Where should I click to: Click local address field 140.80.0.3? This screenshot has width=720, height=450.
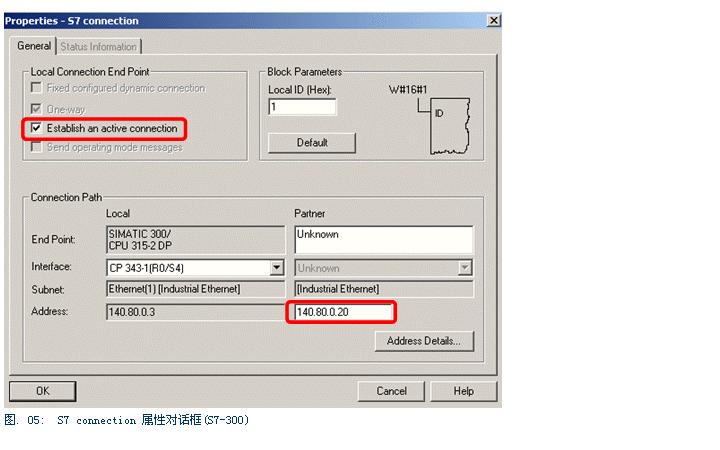click(196, 312)
